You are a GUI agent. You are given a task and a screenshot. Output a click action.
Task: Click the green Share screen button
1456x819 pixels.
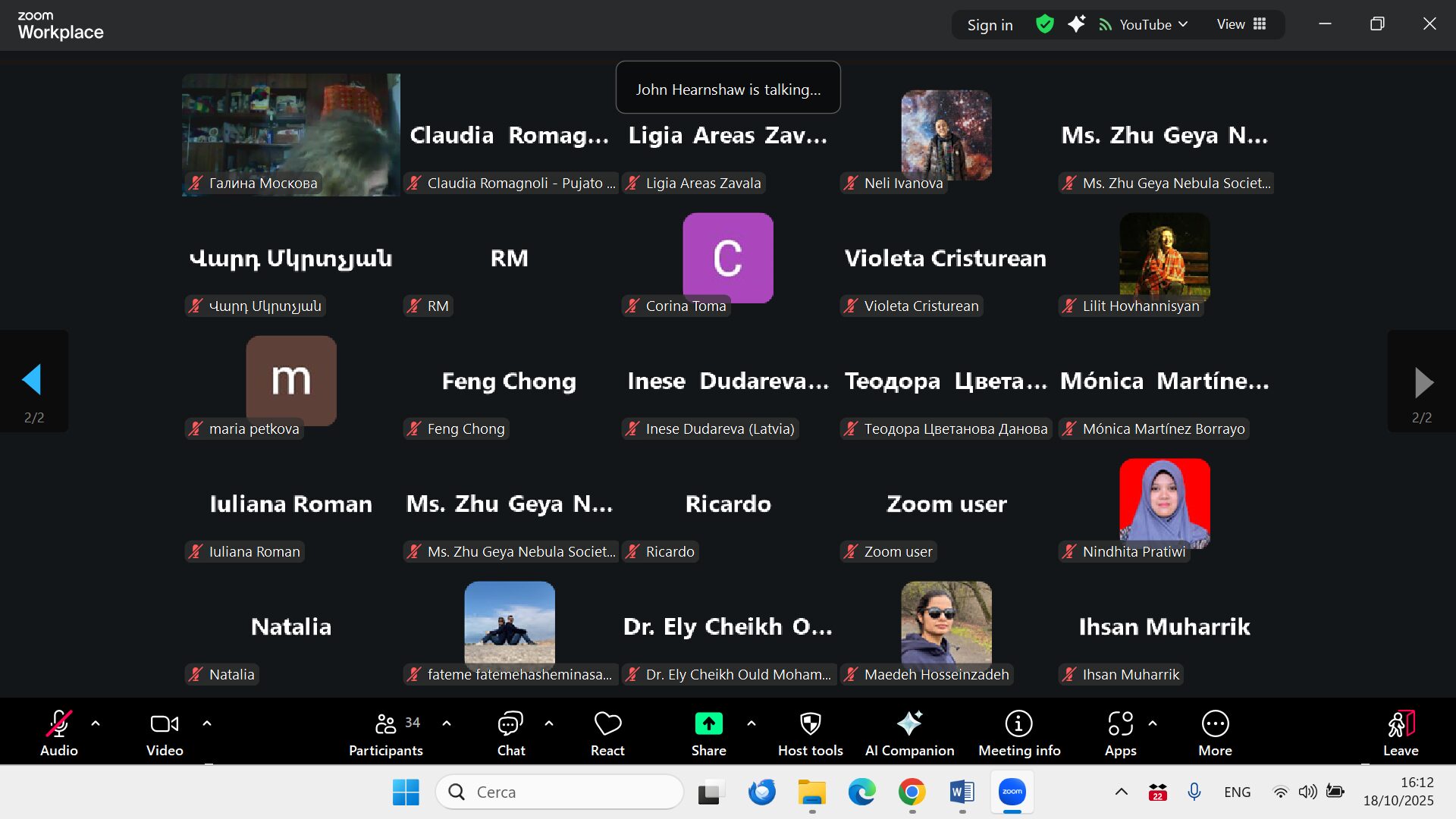click(708, 724)
